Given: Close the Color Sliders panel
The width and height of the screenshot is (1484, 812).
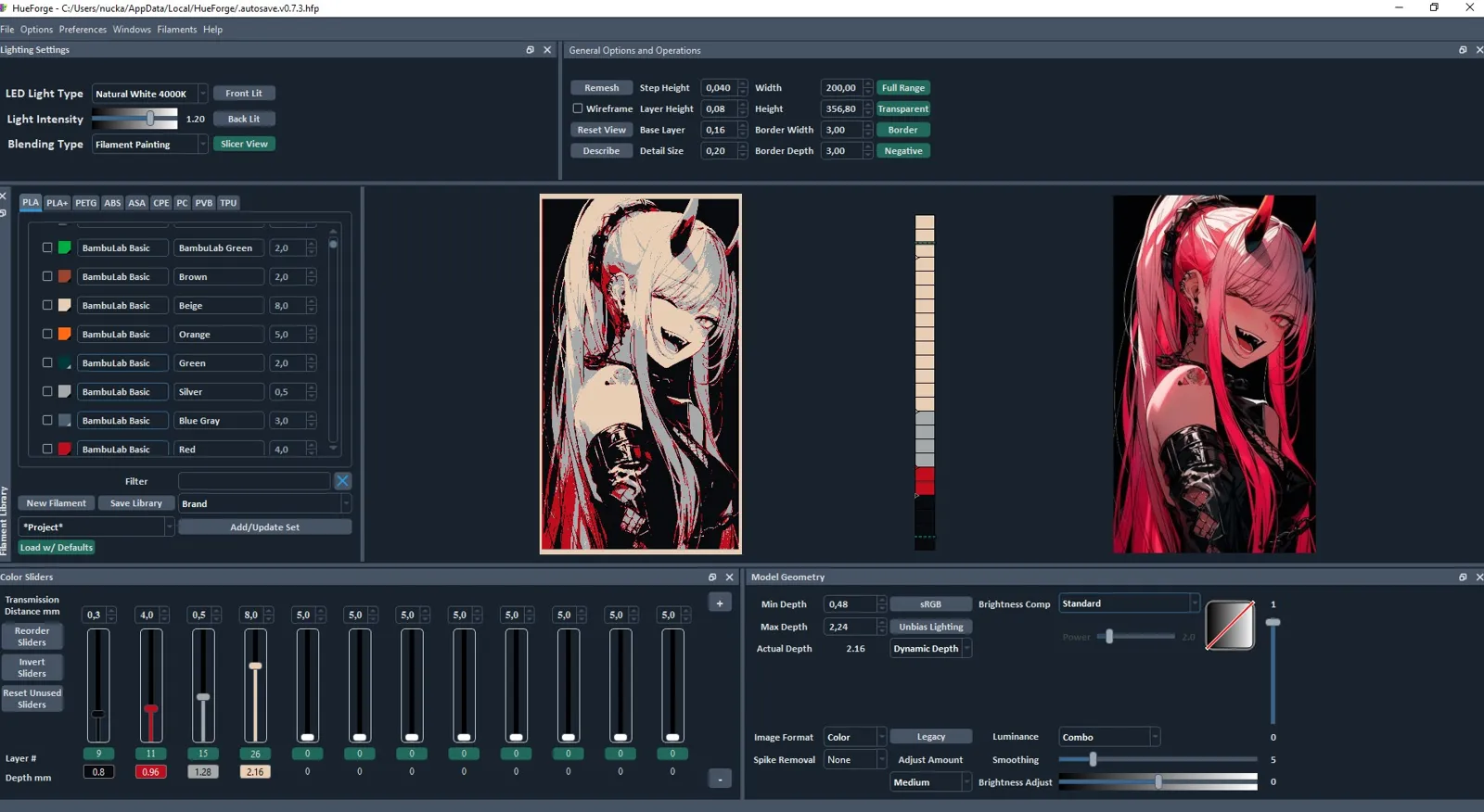Looking at the screenshot, I should point(729,577).
